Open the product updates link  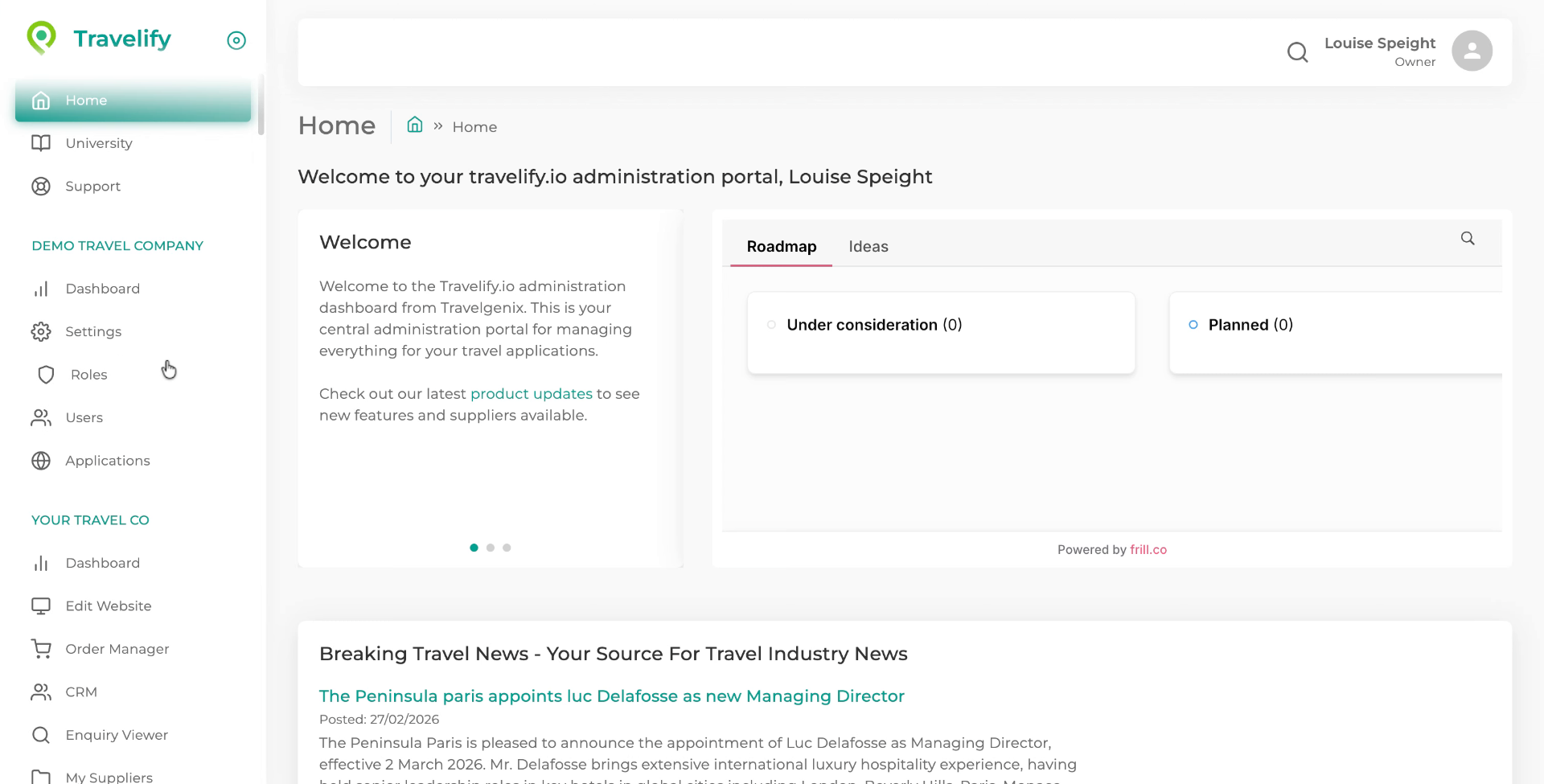coord(531,394)
